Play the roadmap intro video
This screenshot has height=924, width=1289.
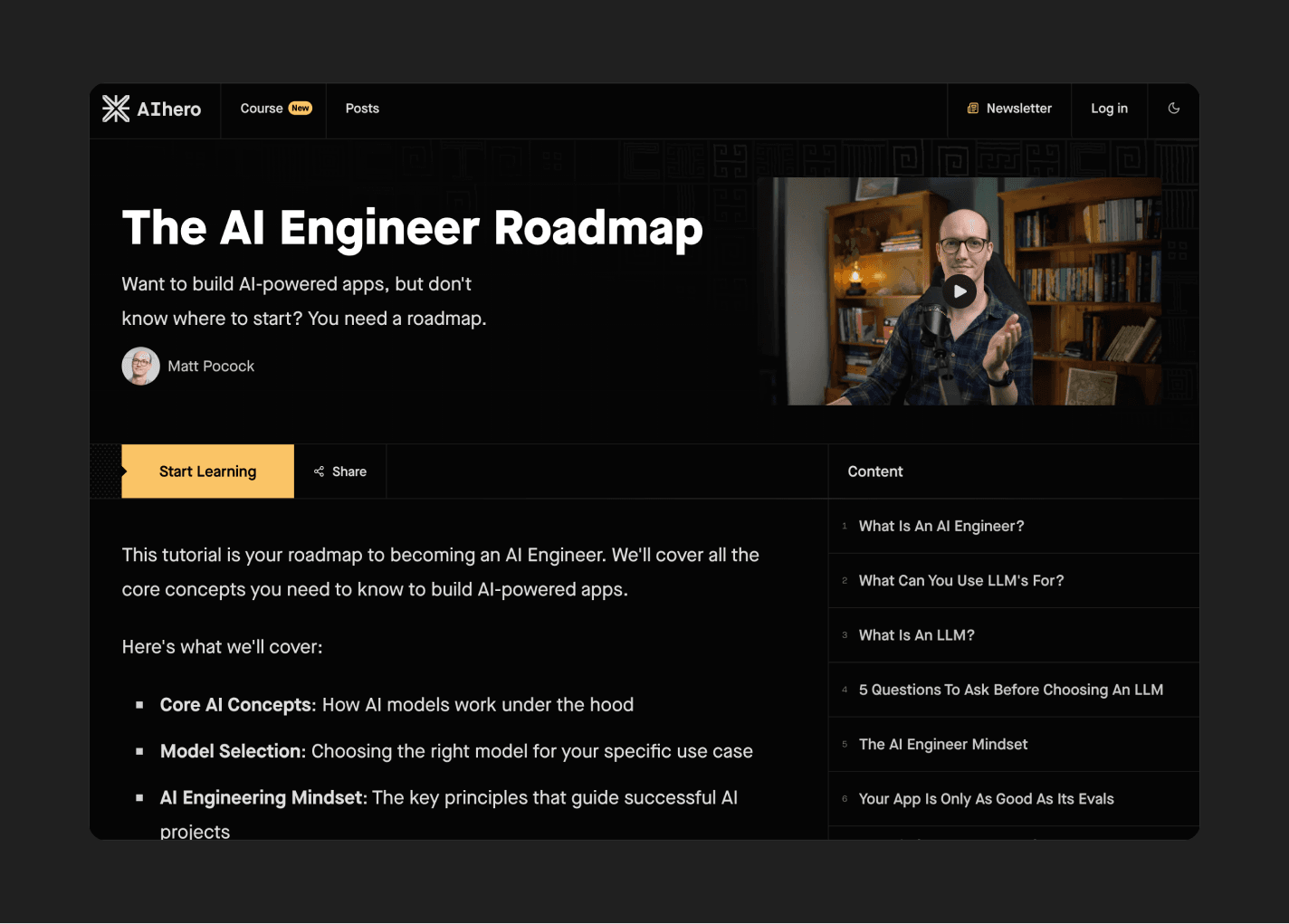click(959, 291)
